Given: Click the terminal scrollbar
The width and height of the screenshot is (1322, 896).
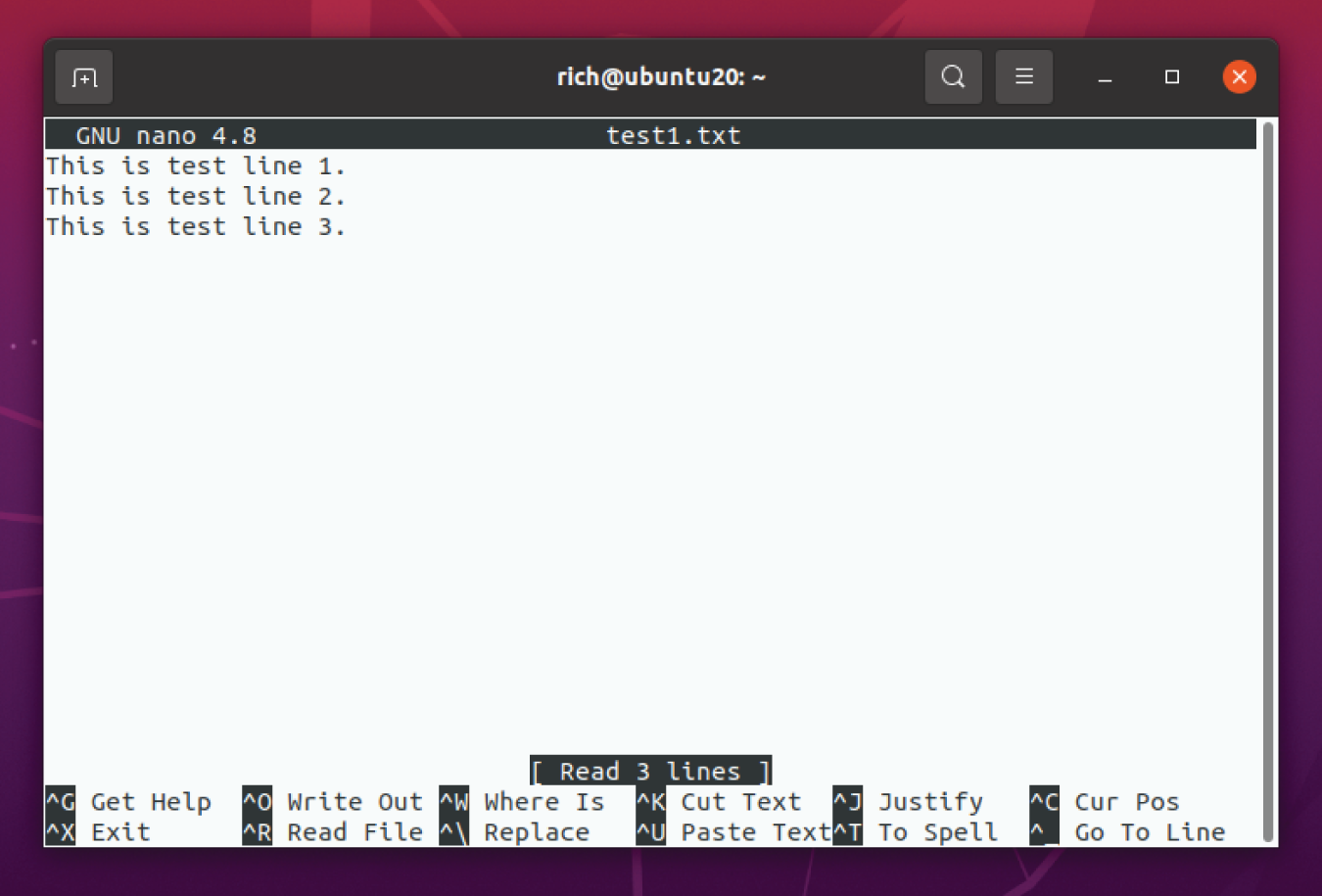Looking at the screenshot, I should [1268, 480].
